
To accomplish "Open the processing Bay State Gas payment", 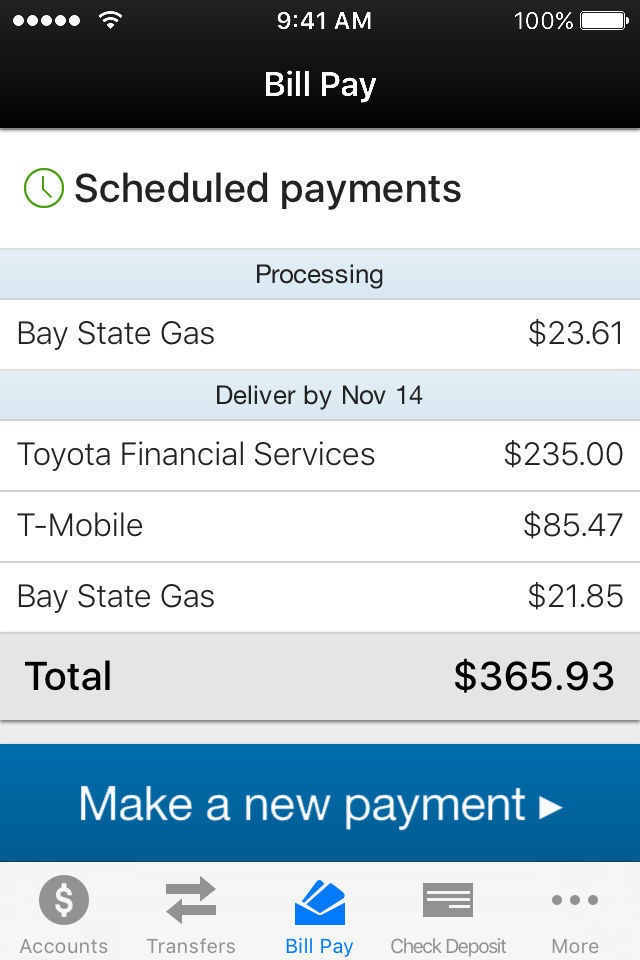I will pos(320,334).
